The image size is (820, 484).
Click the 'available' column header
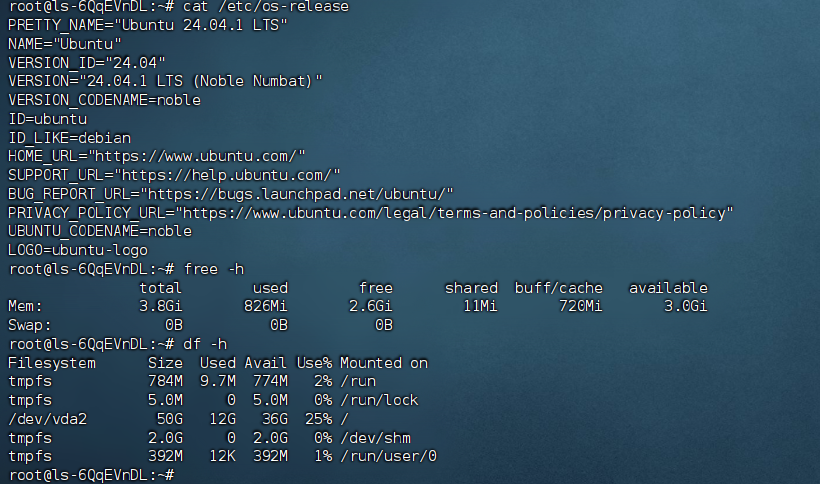[x=668, y=287]
